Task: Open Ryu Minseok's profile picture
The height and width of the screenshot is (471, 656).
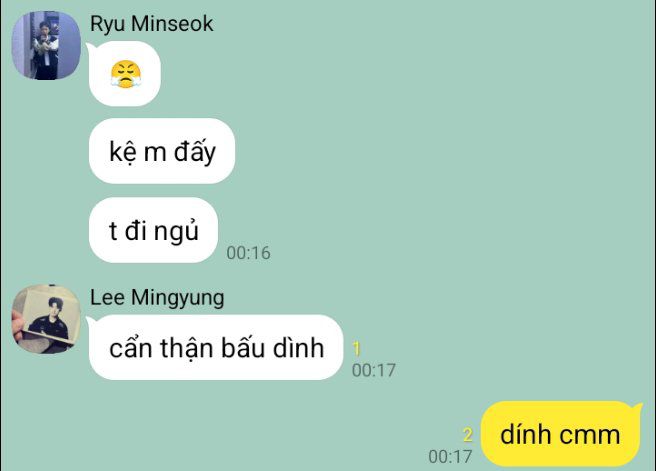Action: click(x=46, y=45)
